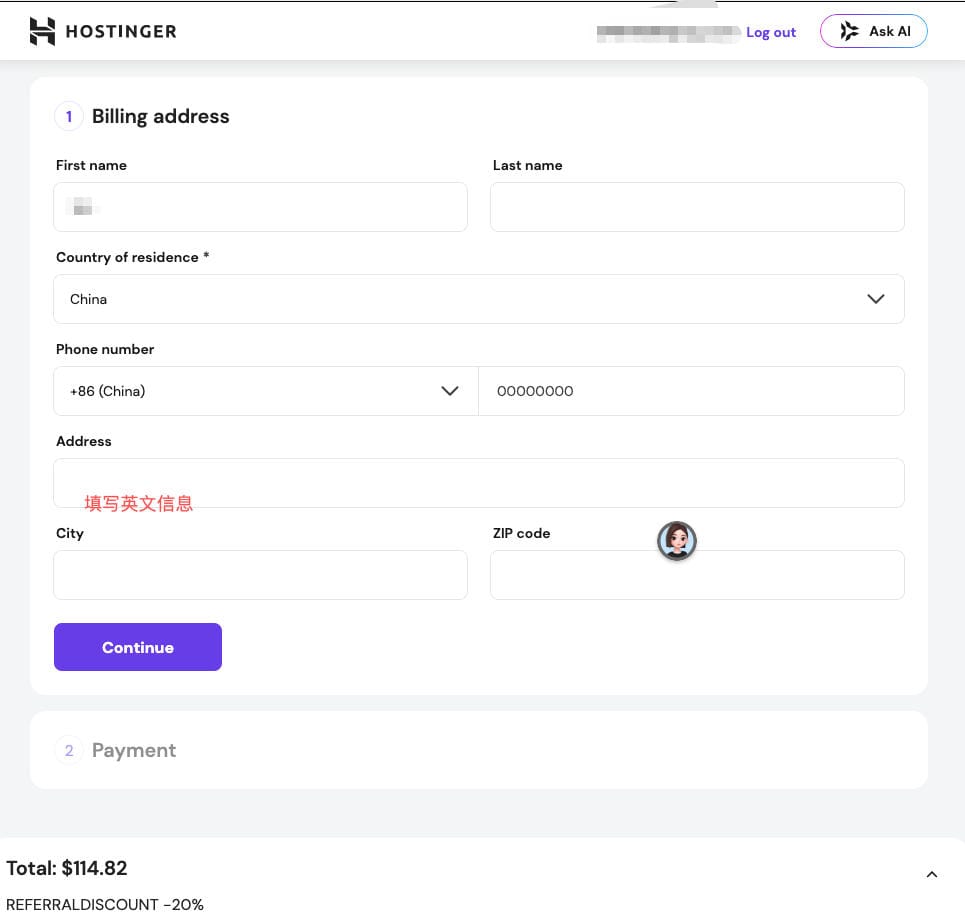Click the step 1 circle badge
This screenshot has width=965, height=914.
point(69,116)
